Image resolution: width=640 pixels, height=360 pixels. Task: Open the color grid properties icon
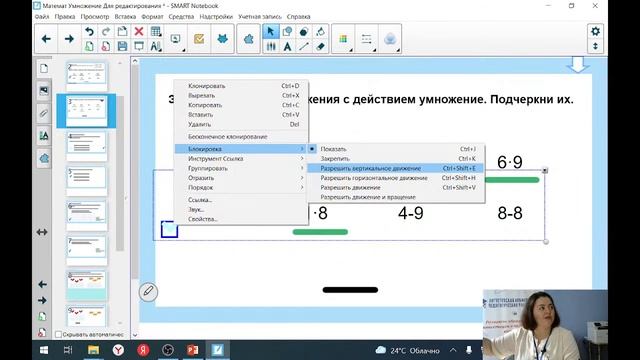[343, 39]
